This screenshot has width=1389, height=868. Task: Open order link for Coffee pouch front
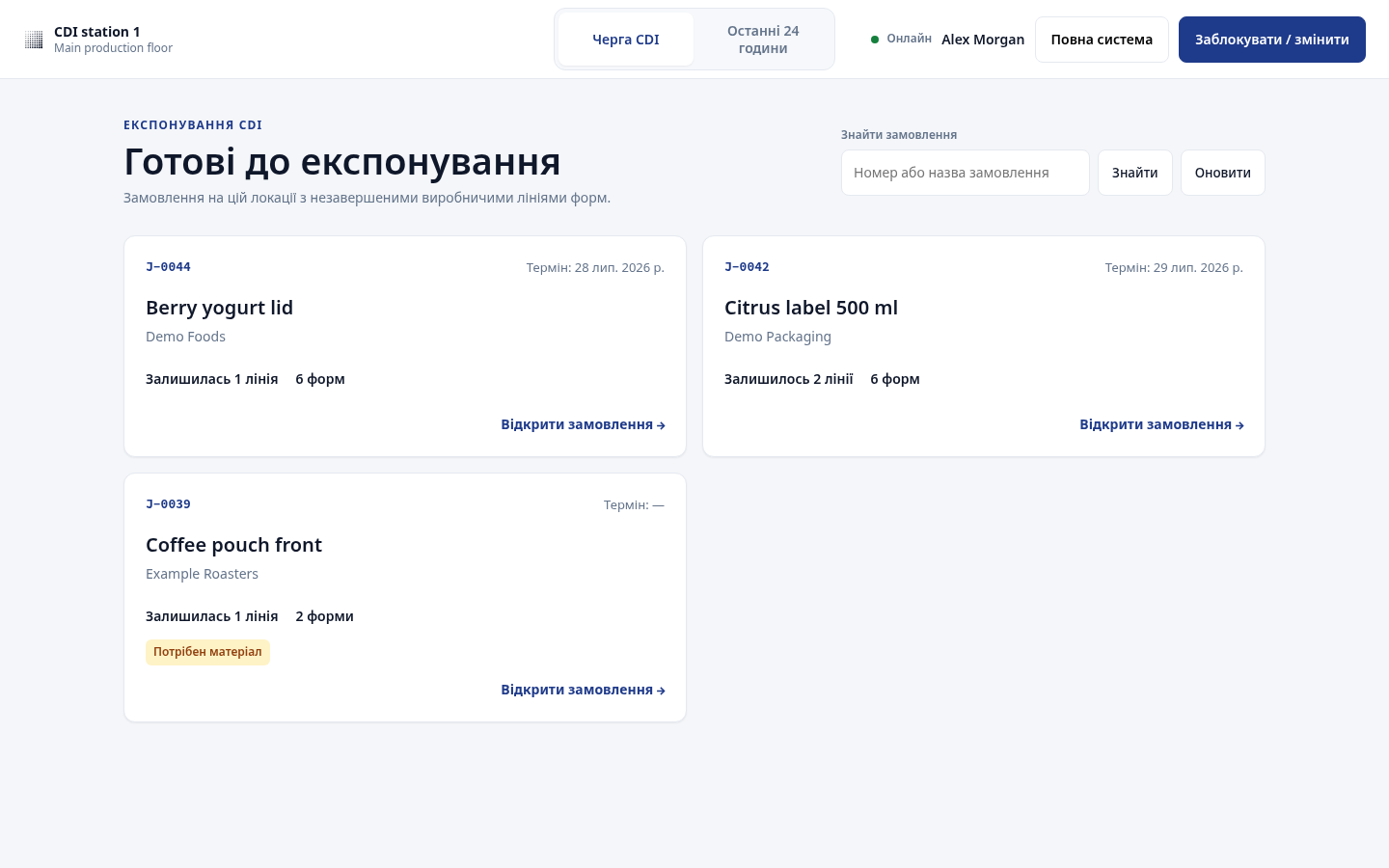point(583,690)
